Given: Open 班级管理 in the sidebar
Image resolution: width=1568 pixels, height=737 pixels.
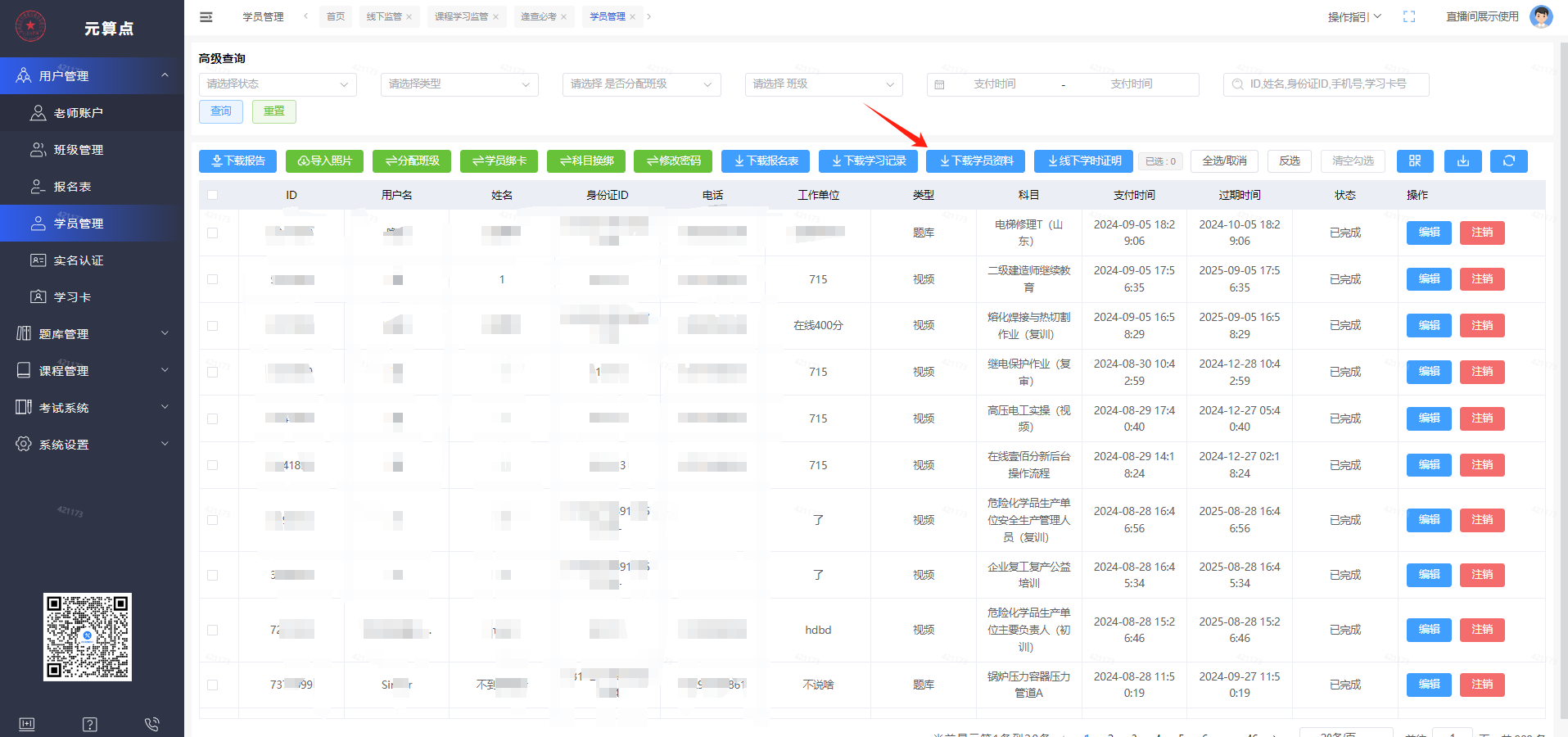Looking at the screenshot, I should [92, 150].
